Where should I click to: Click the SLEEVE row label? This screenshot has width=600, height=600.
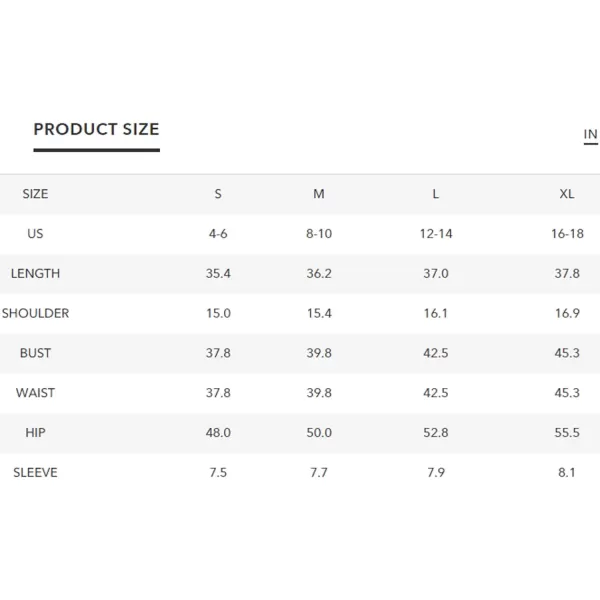click(x=35, y=473)
